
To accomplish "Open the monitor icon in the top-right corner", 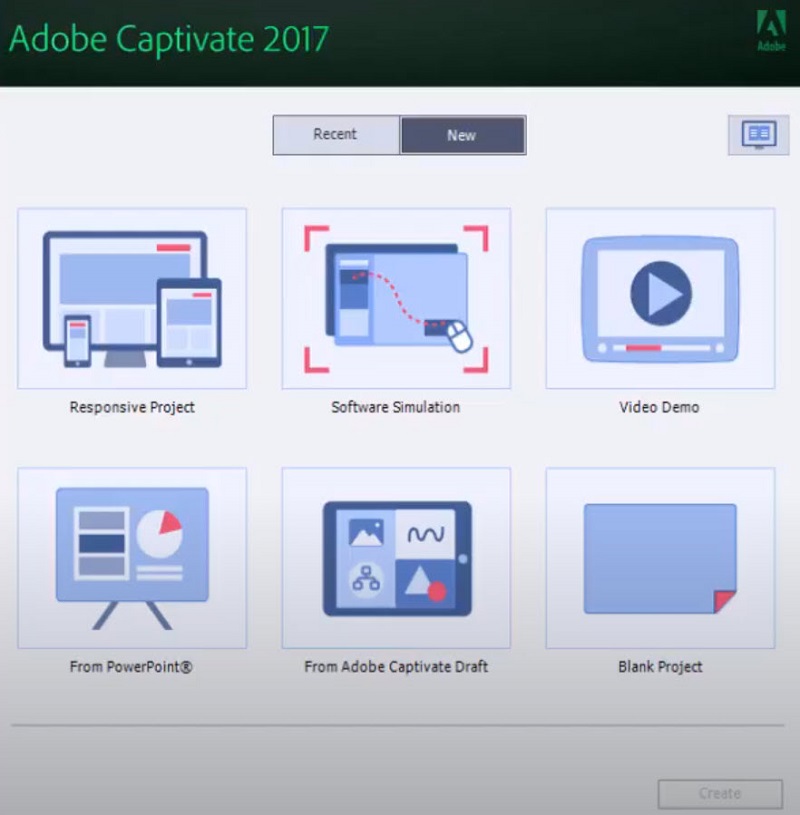I will coord(758,135).
